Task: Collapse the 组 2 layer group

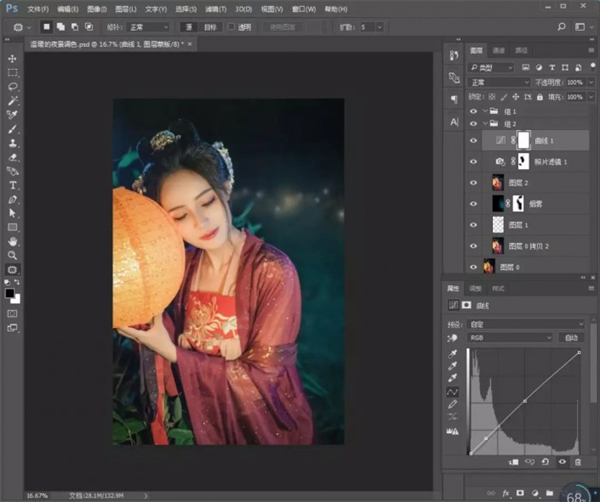Action: (x=486, y=124)
